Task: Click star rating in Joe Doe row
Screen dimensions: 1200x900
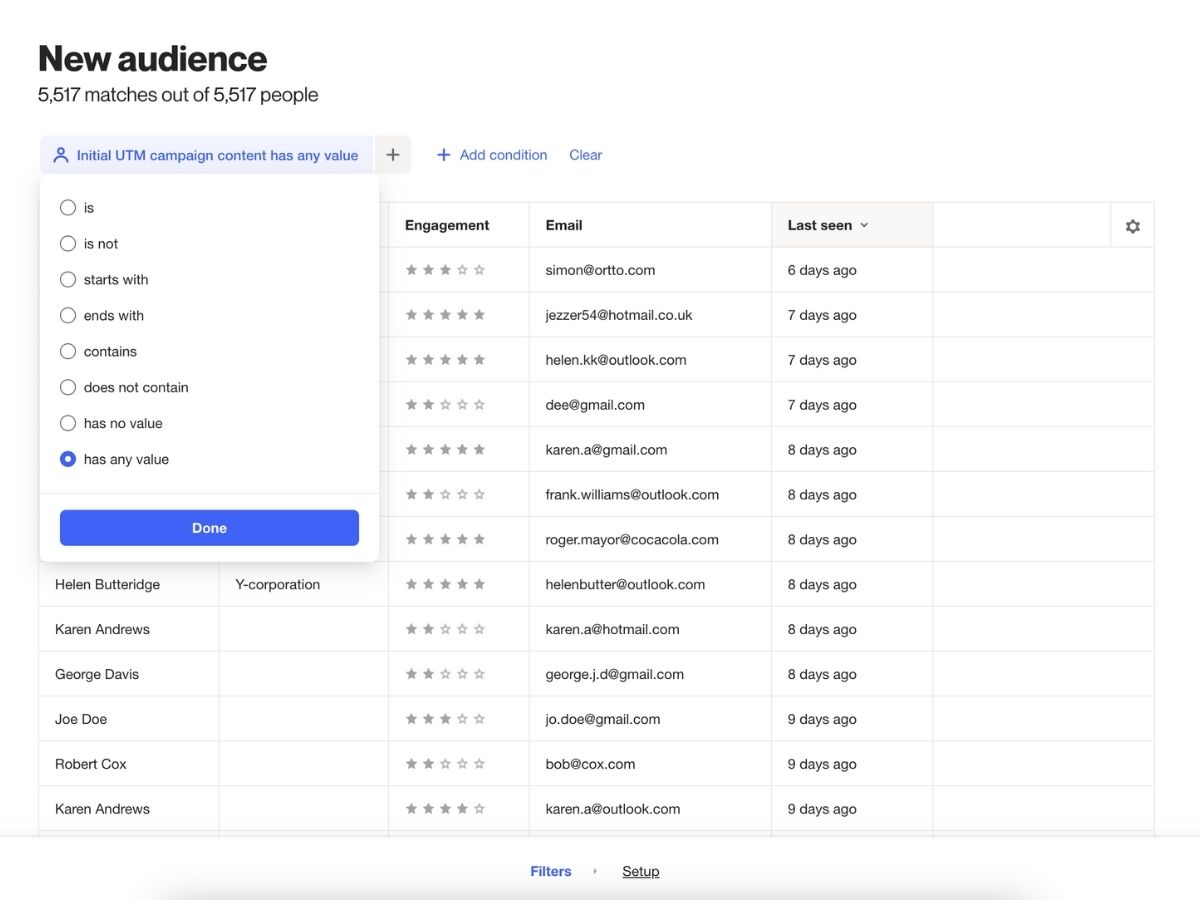Action: click(x=445, y=719)
